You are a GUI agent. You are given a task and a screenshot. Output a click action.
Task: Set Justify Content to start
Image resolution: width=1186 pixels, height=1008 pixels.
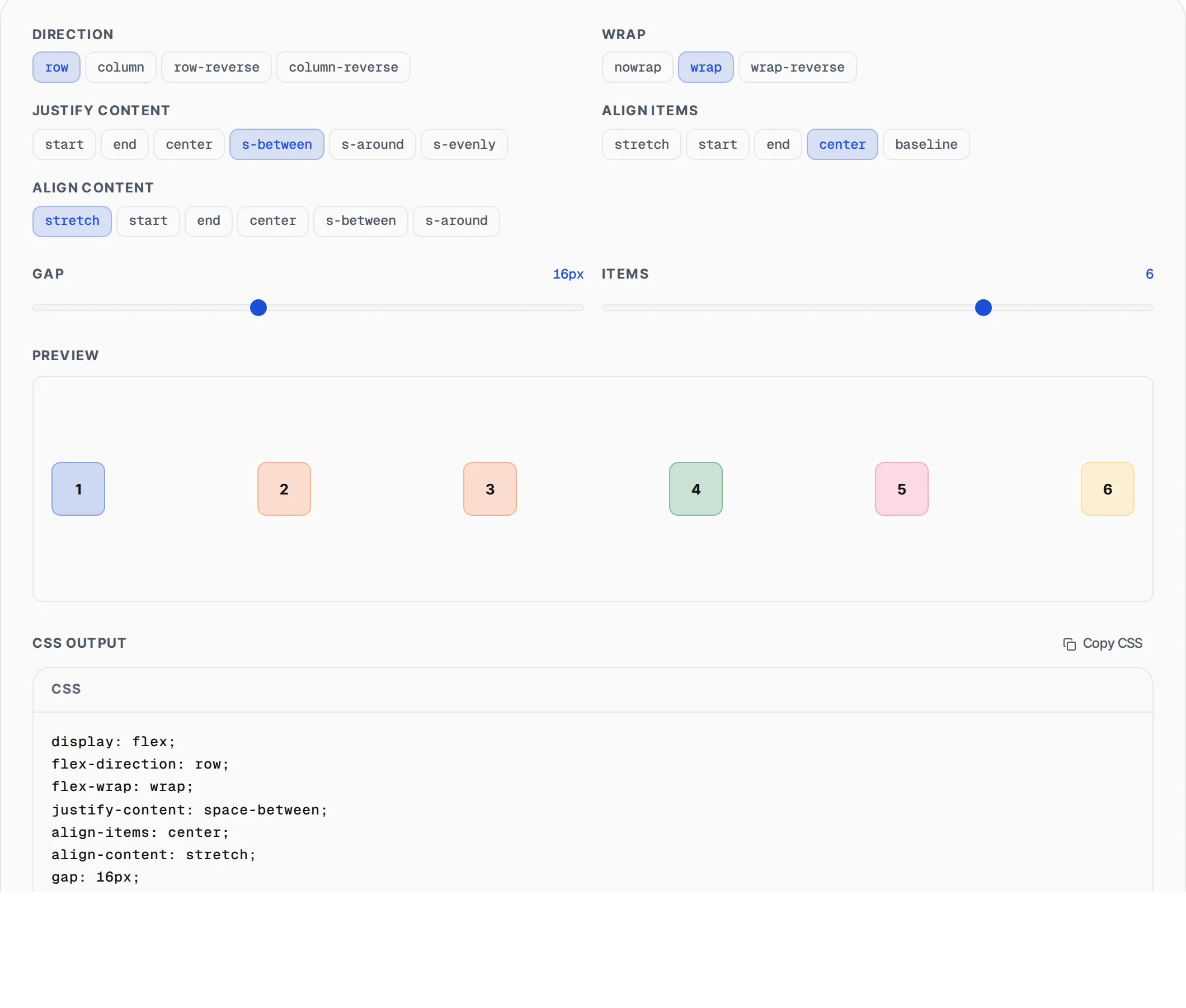pos(64,144)
